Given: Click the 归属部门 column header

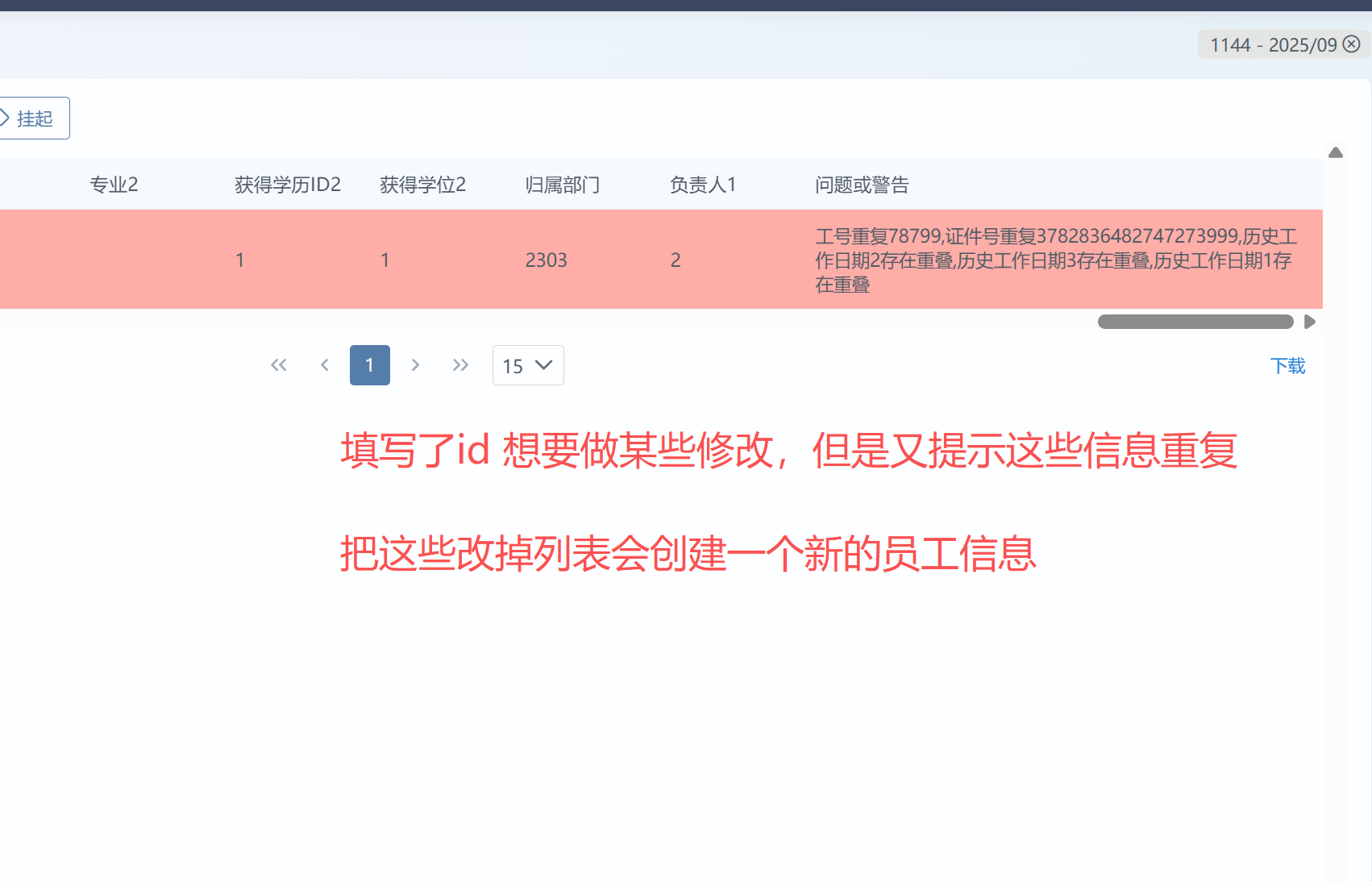Looking at the screenshot, I should click(x=563, y=185).
